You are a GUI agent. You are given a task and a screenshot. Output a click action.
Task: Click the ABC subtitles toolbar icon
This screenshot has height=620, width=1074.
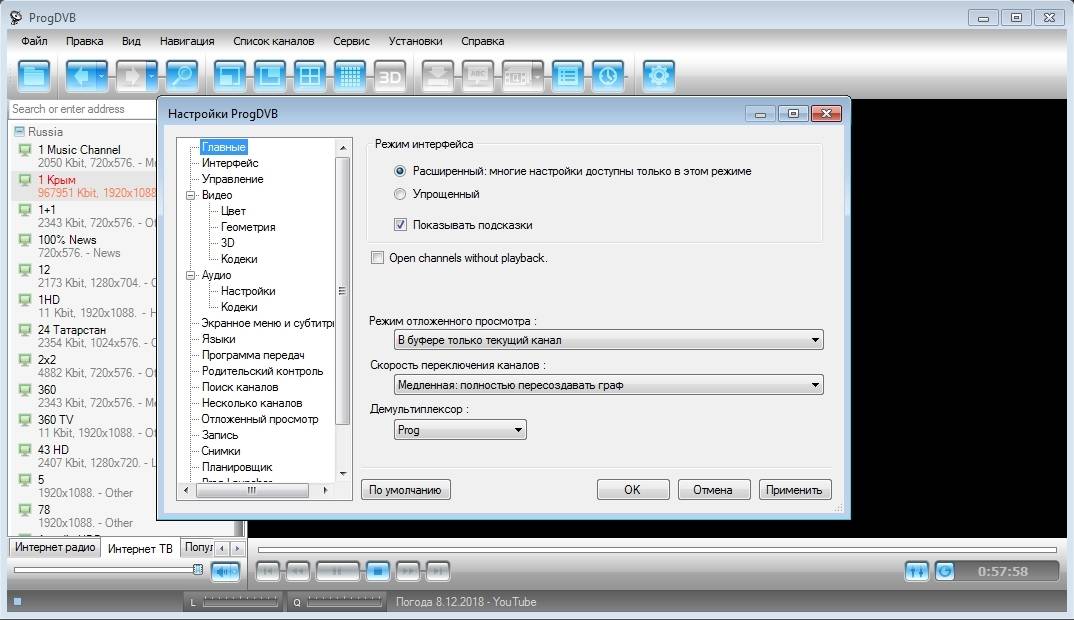click(x=478, y=76)
